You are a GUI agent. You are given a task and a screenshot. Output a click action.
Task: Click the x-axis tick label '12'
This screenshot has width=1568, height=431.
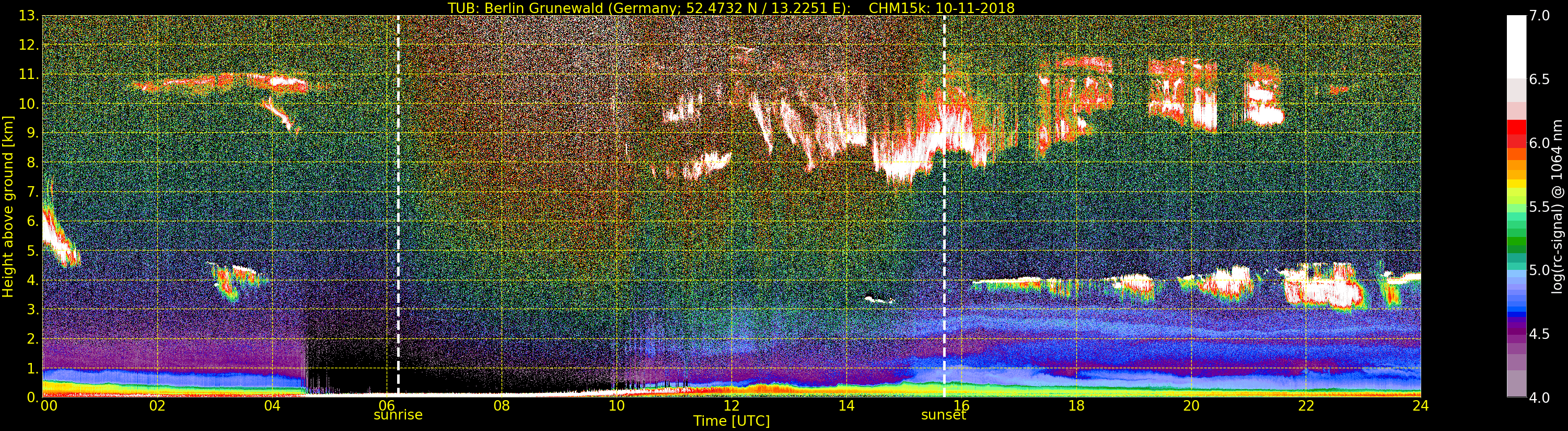point(731,406)
